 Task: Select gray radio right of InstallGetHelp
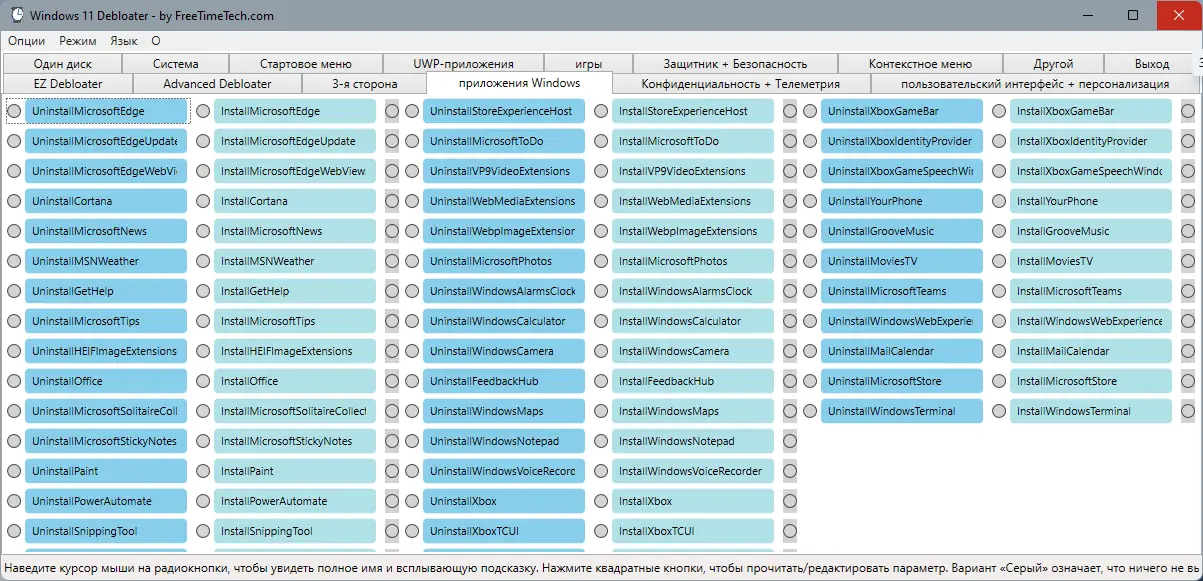392,291
